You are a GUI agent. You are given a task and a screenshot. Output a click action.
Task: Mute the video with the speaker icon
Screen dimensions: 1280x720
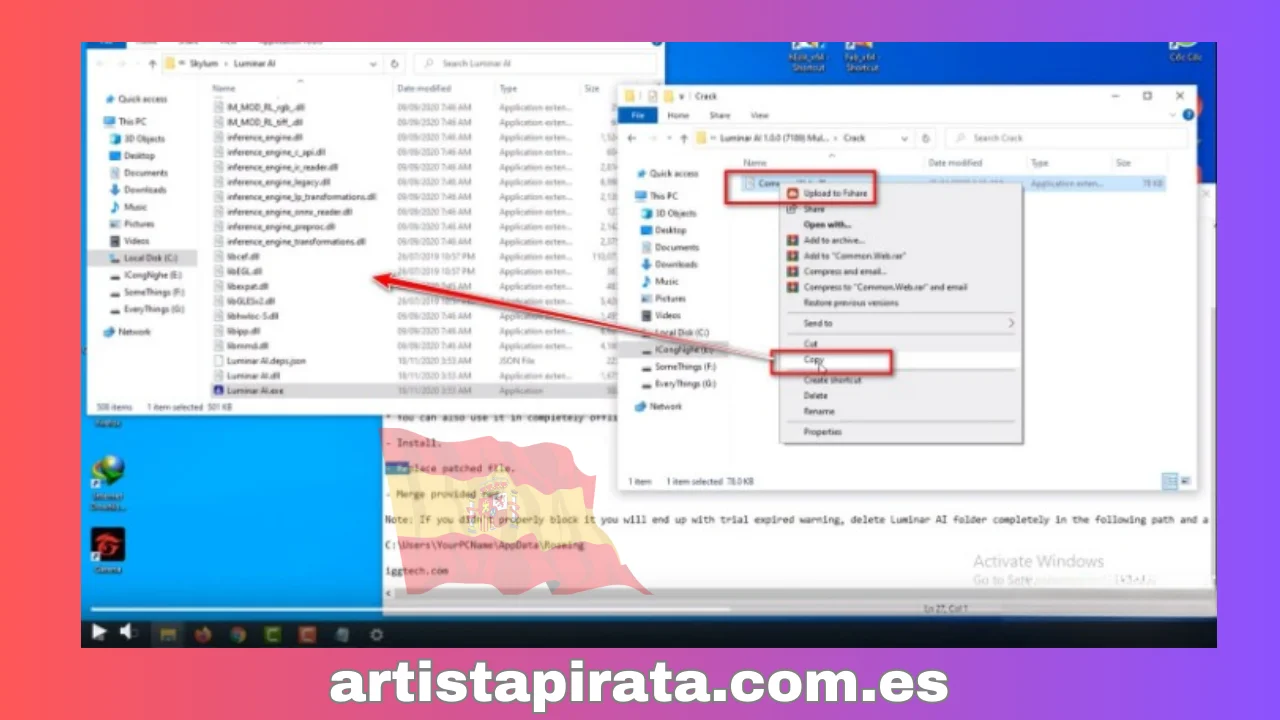click(129, 632)
